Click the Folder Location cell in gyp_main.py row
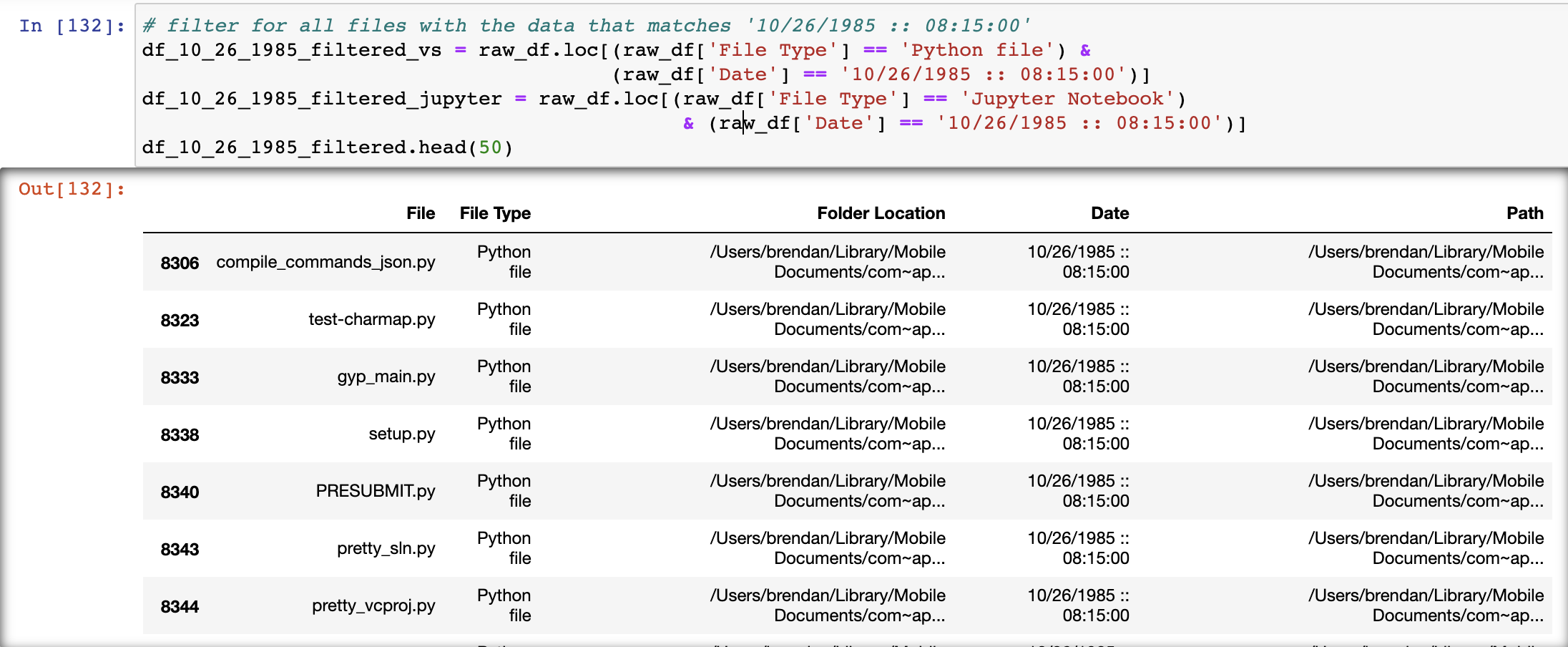Screen dimensions: 1568x647 pos(828,376)
